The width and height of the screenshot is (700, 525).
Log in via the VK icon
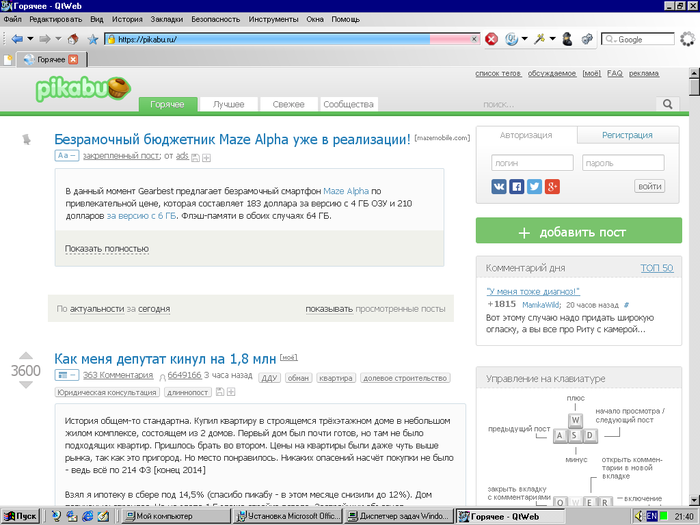(x=499, y=186)
